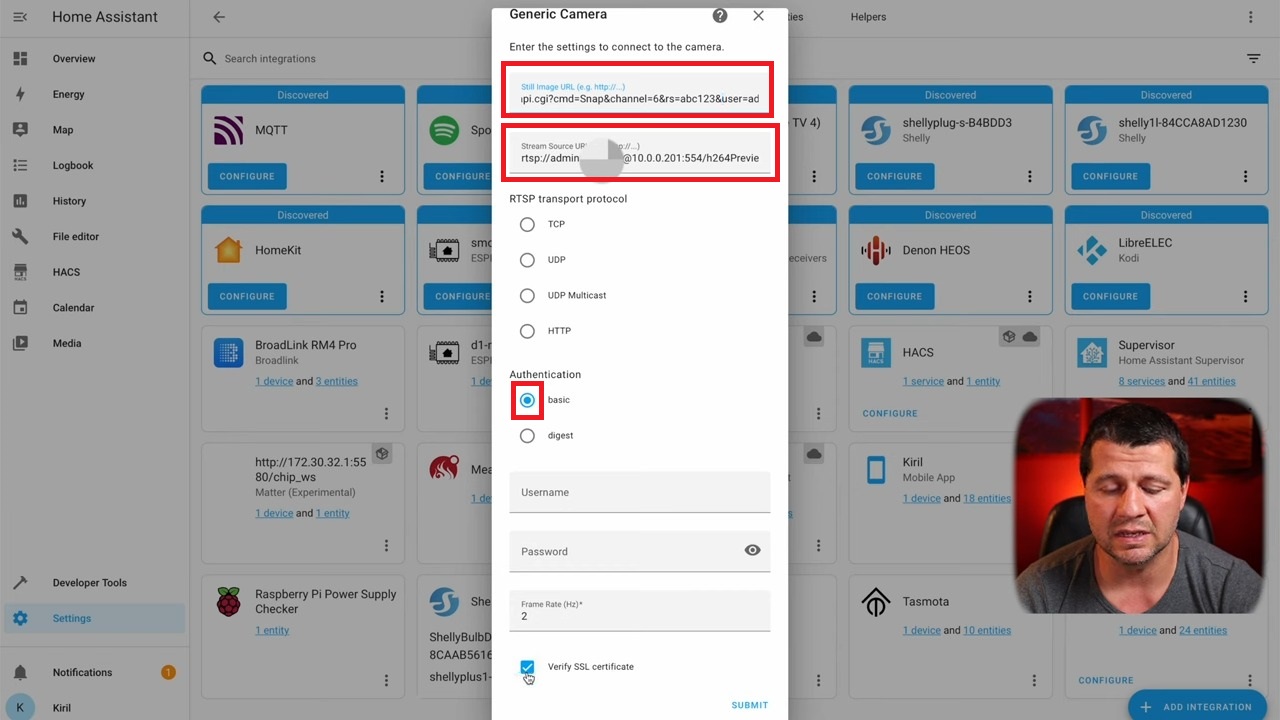Select the TCP transport protocol
Screen dimensions: 1280x720
coord(527,225)
